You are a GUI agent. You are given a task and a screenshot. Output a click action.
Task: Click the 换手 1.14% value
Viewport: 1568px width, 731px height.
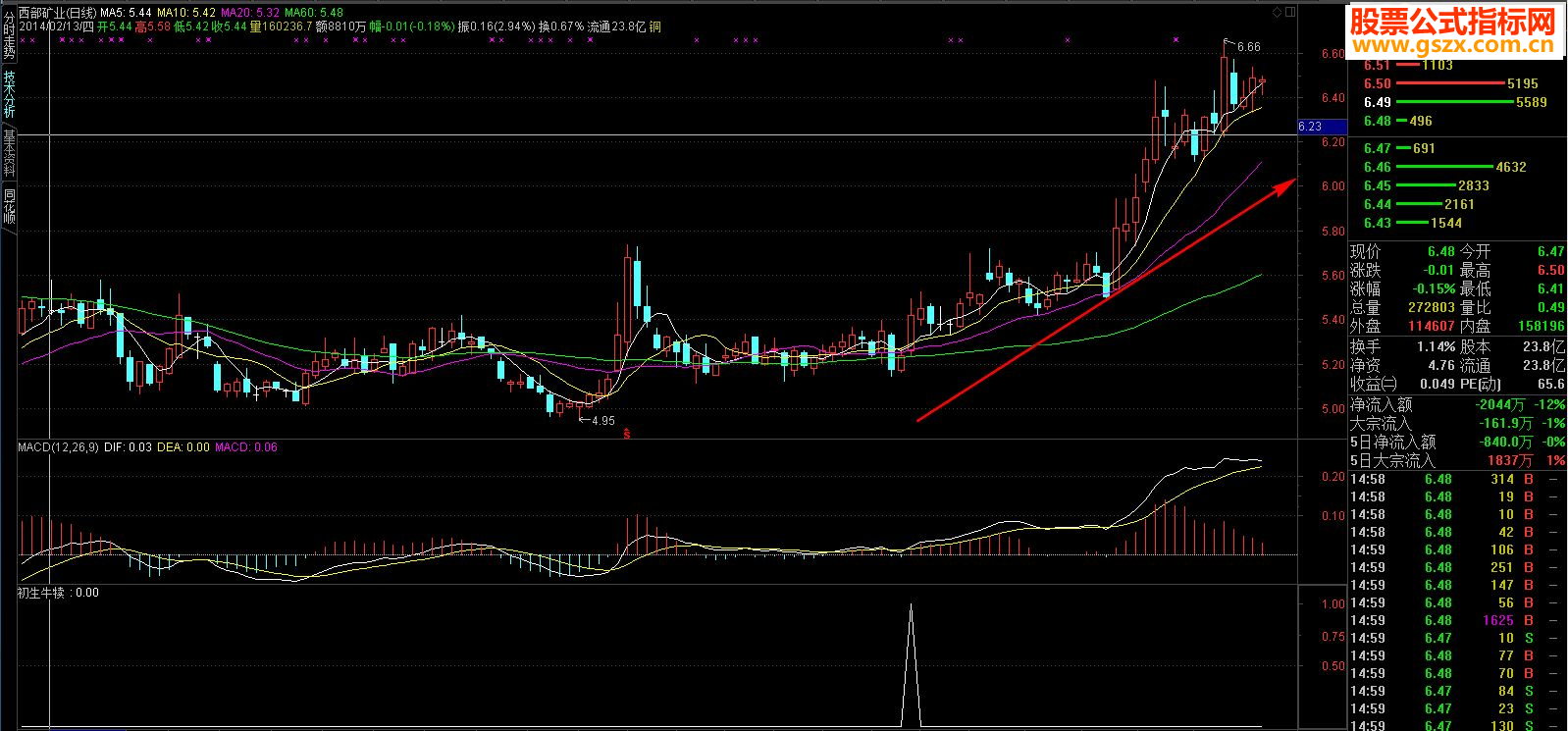coord(1437,347)
